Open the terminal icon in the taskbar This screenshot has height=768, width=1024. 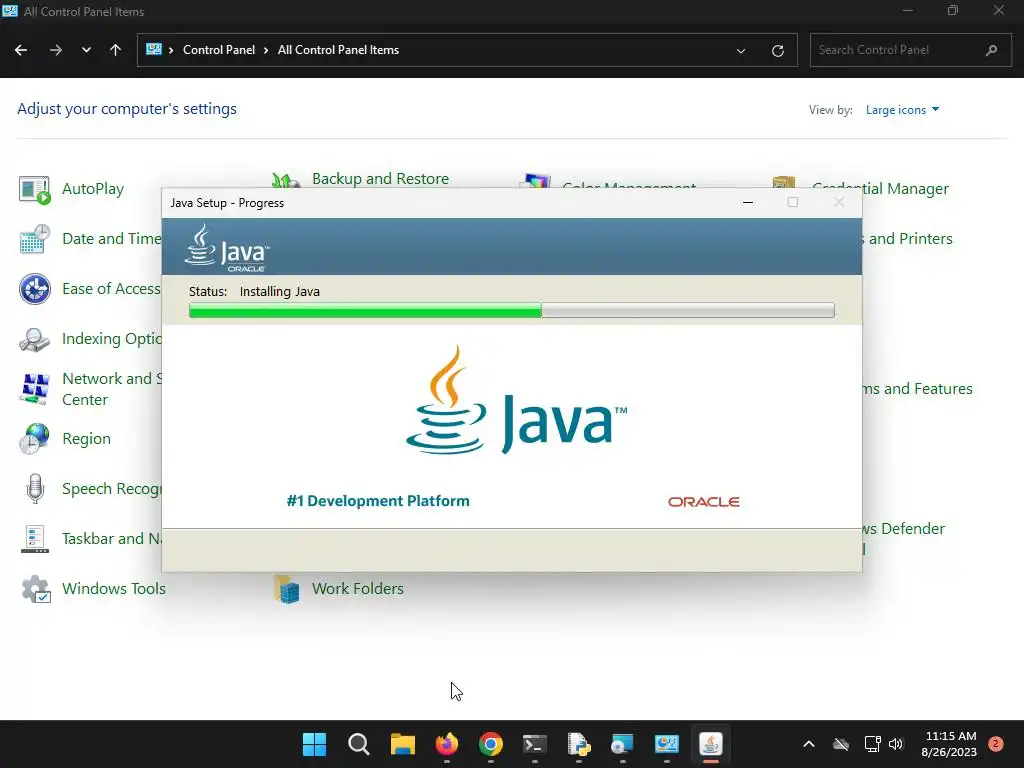(535, 744)
